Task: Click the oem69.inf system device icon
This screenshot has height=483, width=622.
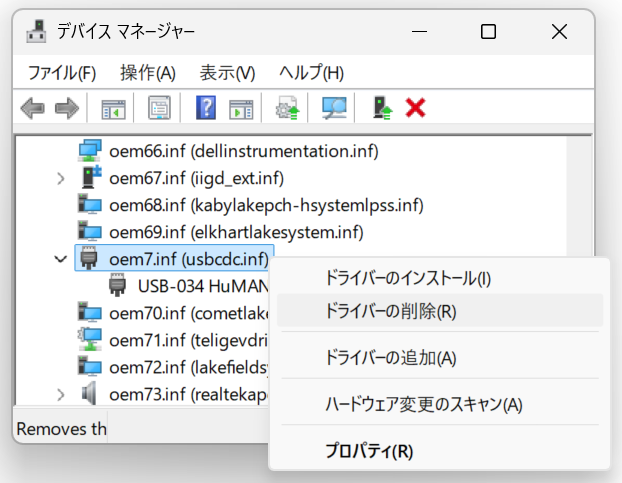Action: [90, 232]
